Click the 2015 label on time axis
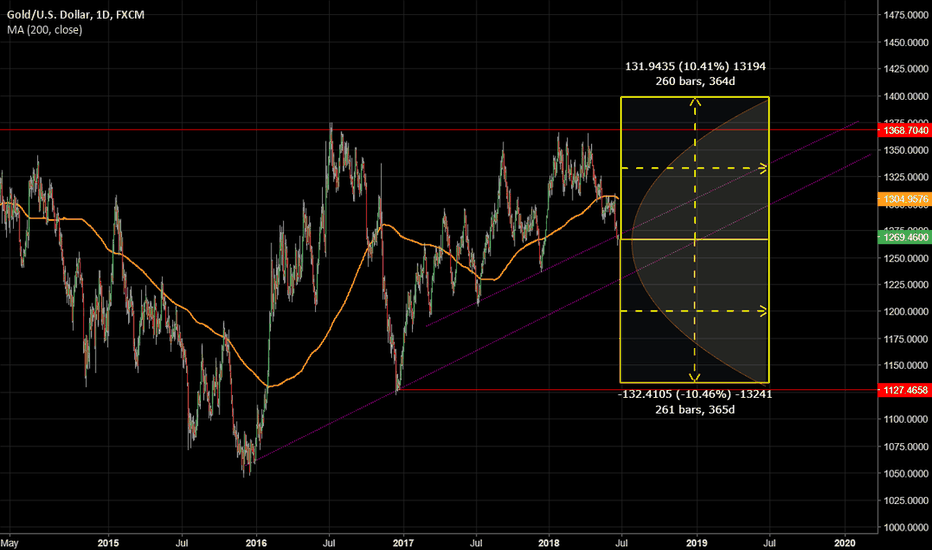 coord(108,543)
